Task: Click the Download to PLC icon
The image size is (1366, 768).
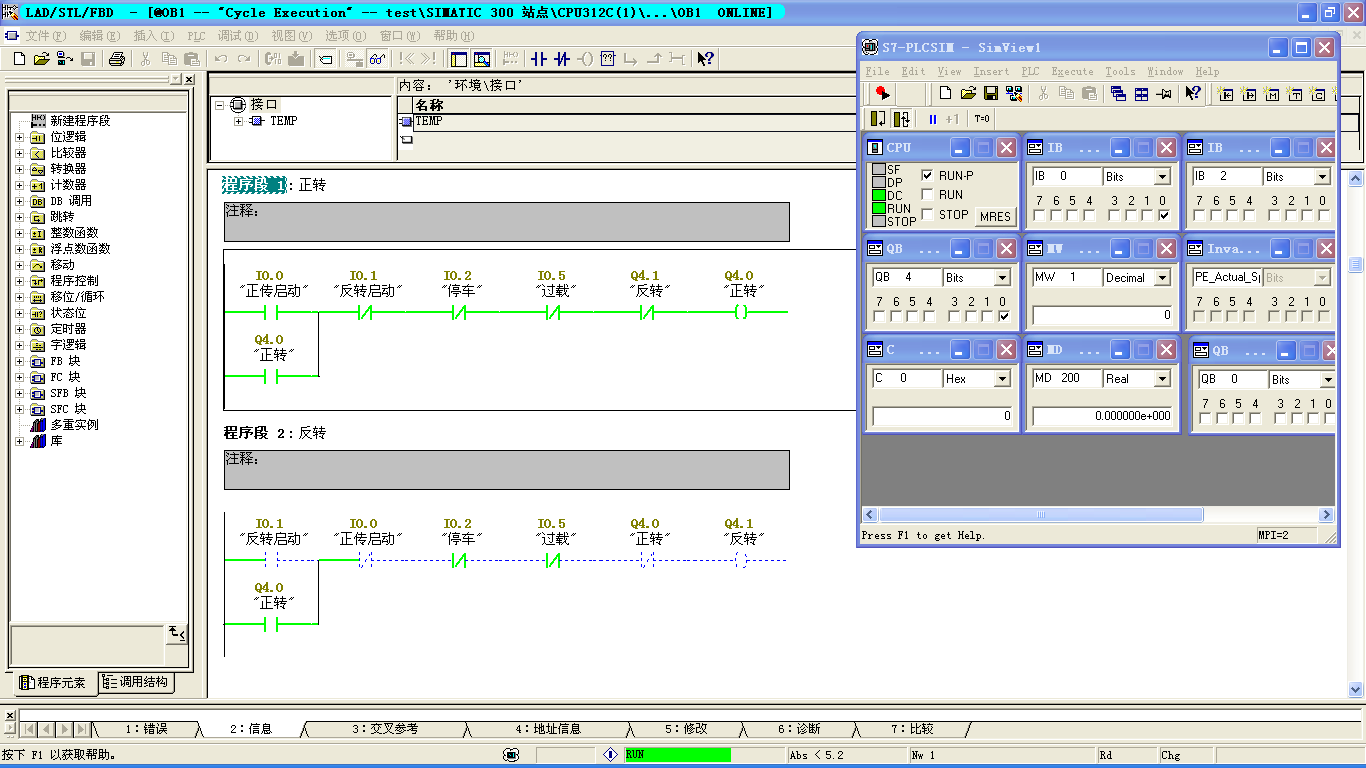Action: [296, 59]
